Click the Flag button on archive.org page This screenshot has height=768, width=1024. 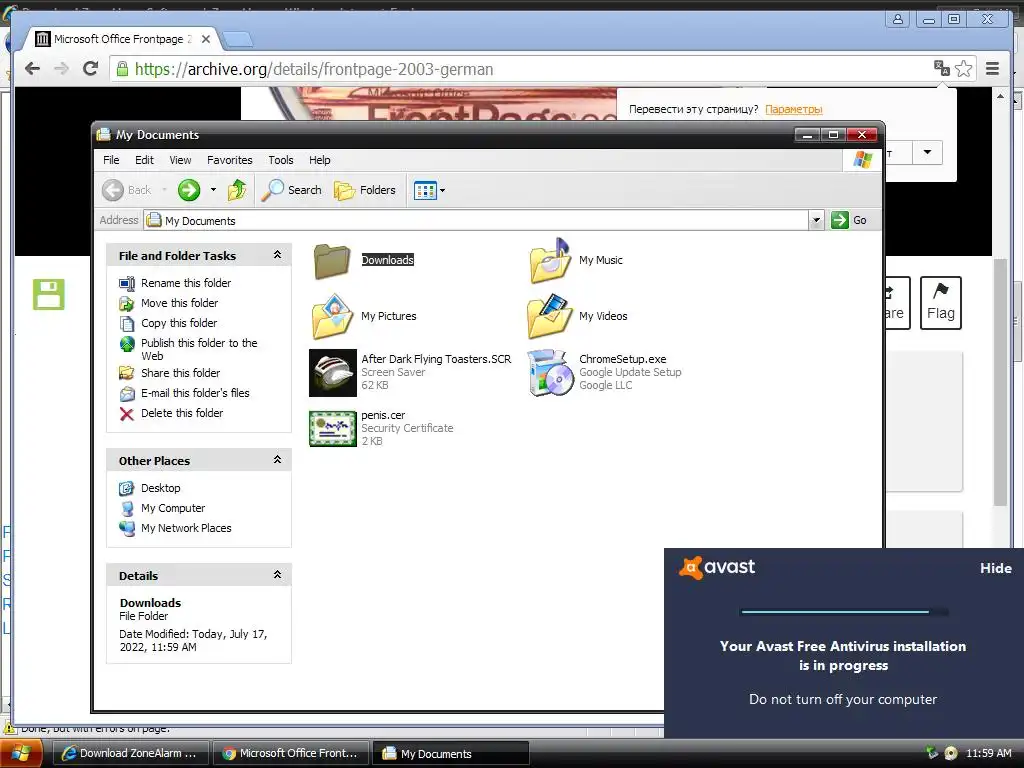pyautogui.click(x=940, y=303)
